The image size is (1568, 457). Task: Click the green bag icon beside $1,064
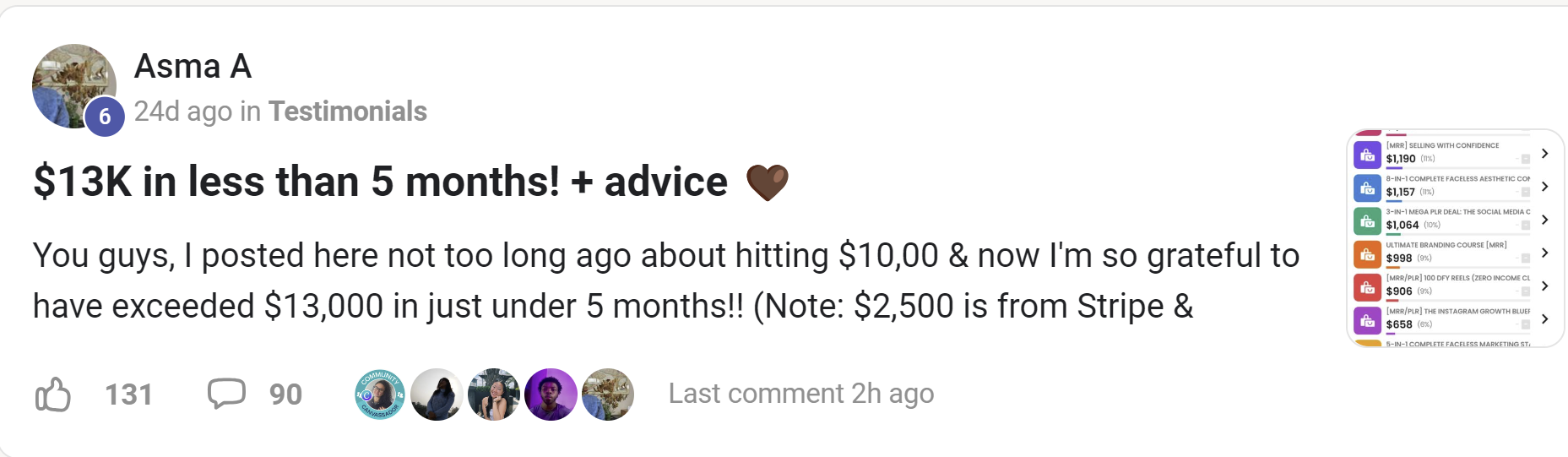1367,221
